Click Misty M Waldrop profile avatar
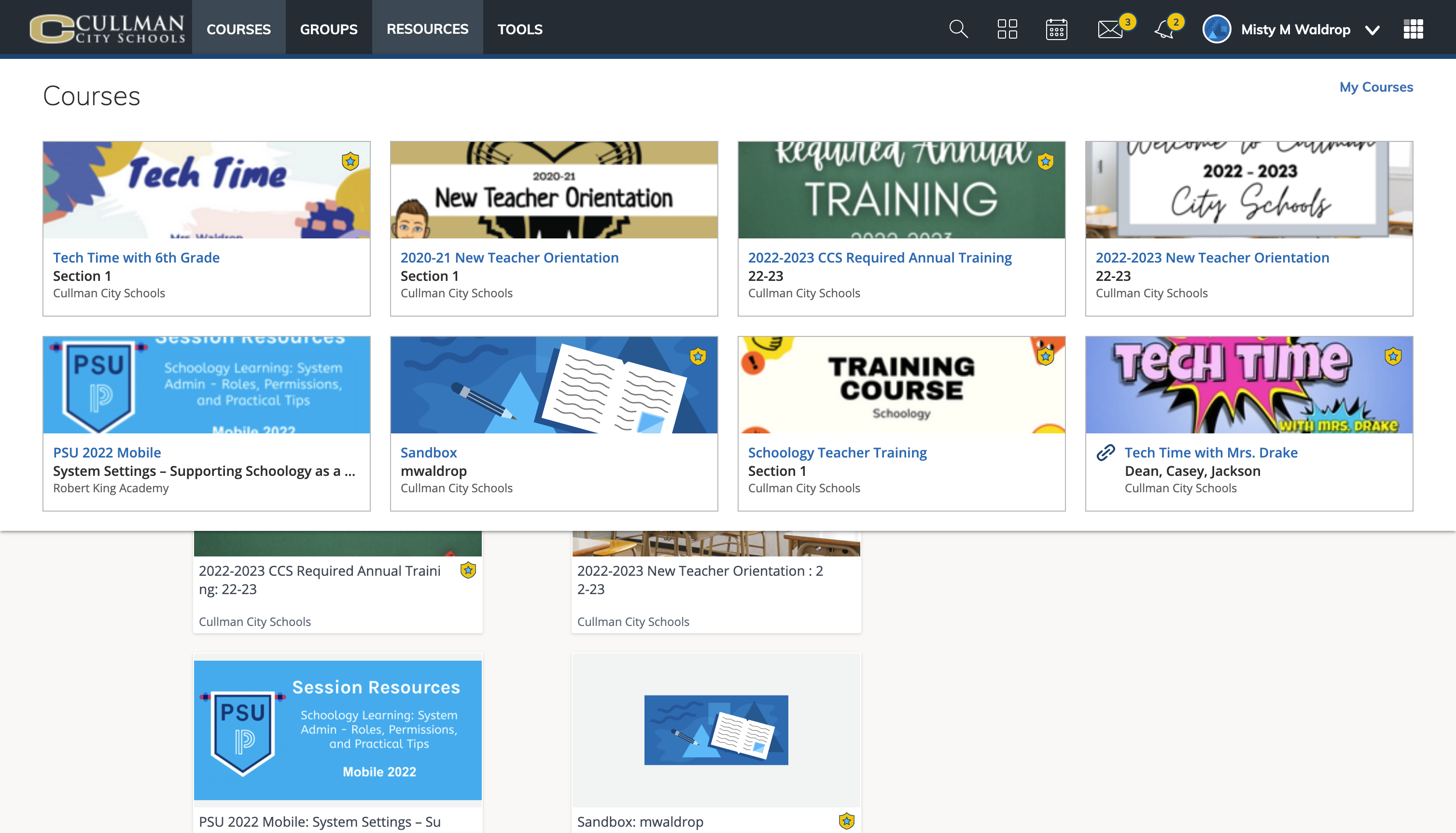Image resolution: width=1456 pixels, height=833 pixels. 1217,29
